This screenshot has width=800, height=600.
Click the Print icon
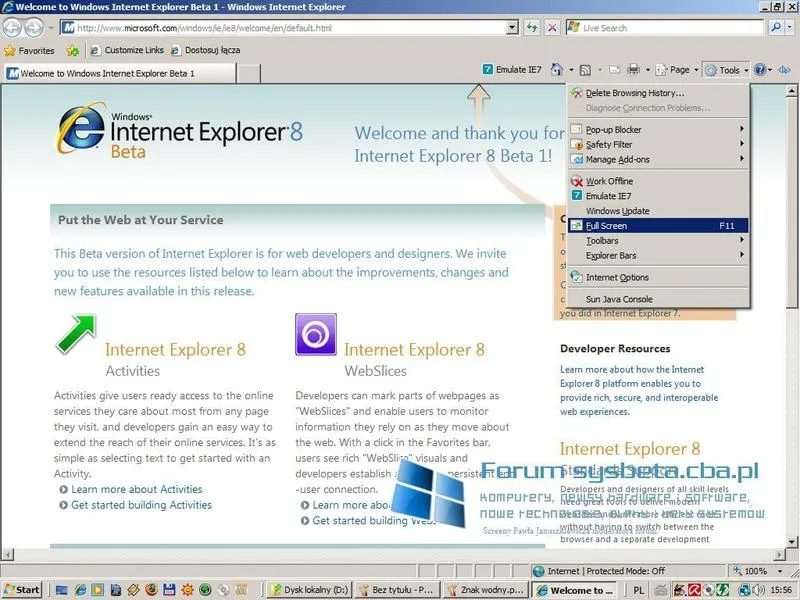[636, 70]
